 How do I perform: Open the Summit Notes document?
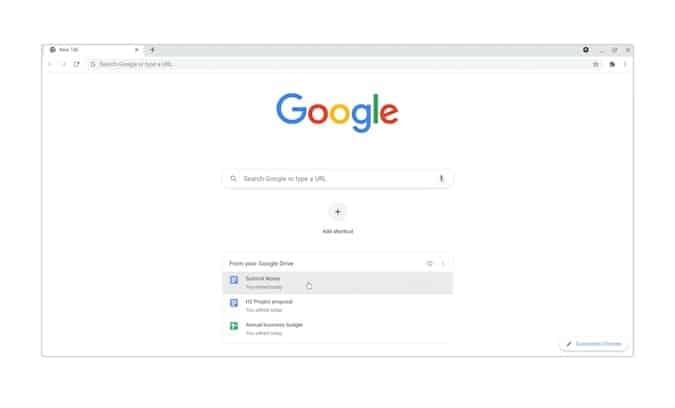click(x=338, y=283)
